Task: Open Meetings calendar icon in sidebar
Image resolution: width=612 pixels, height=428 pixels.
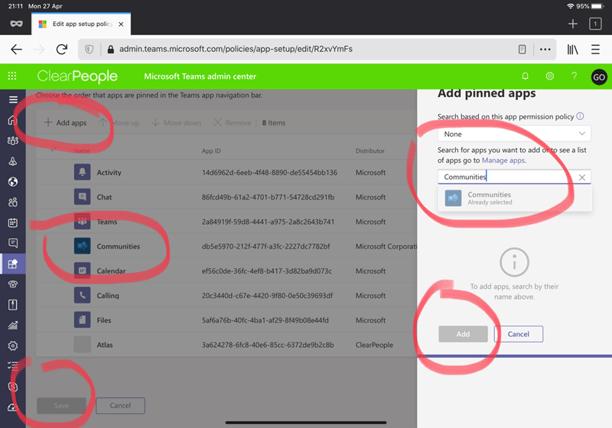Action: click(13, 223)
